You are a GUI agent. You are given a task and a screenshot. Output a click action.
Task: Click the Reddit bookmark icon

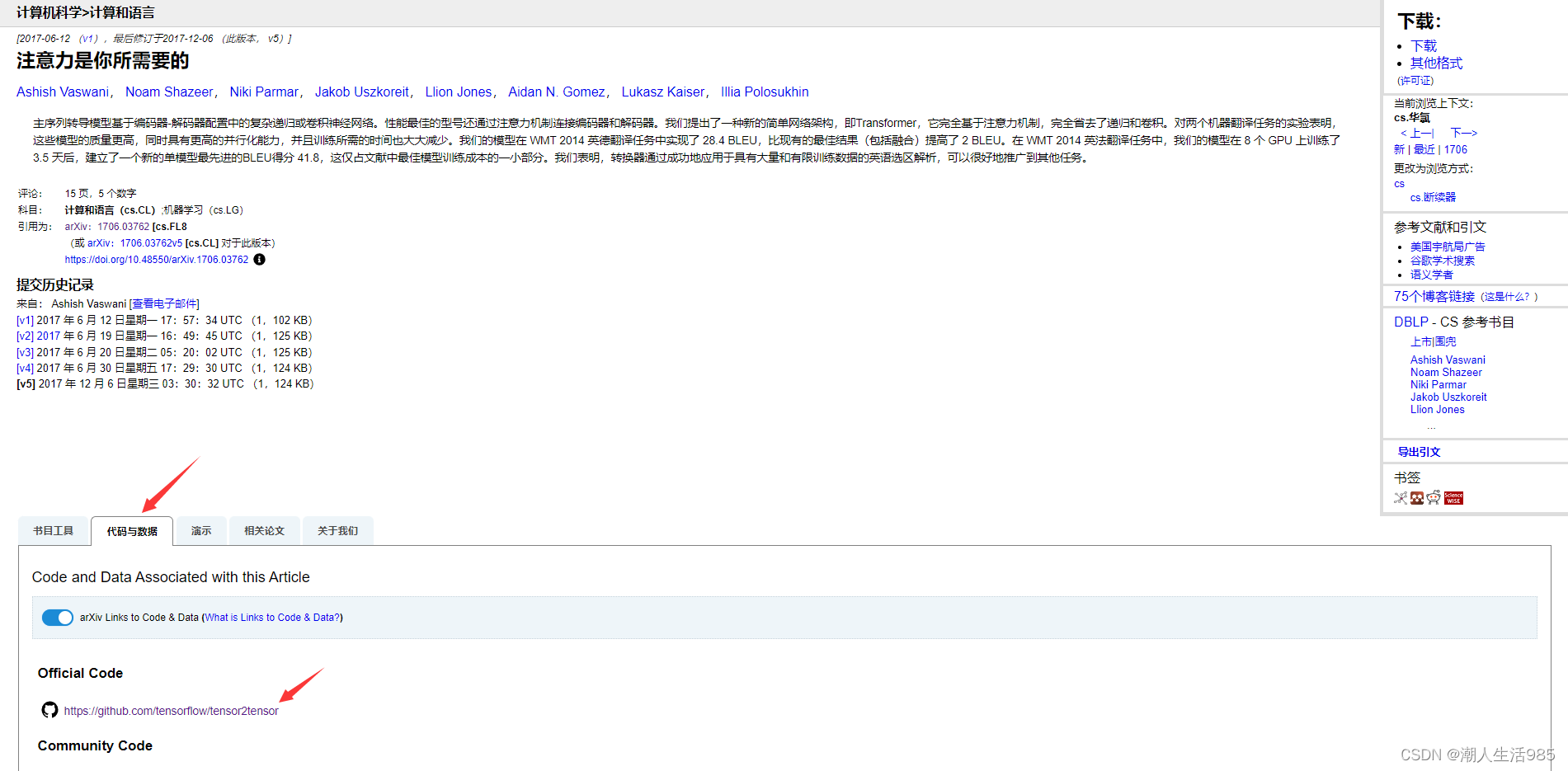click(1434, 498)
